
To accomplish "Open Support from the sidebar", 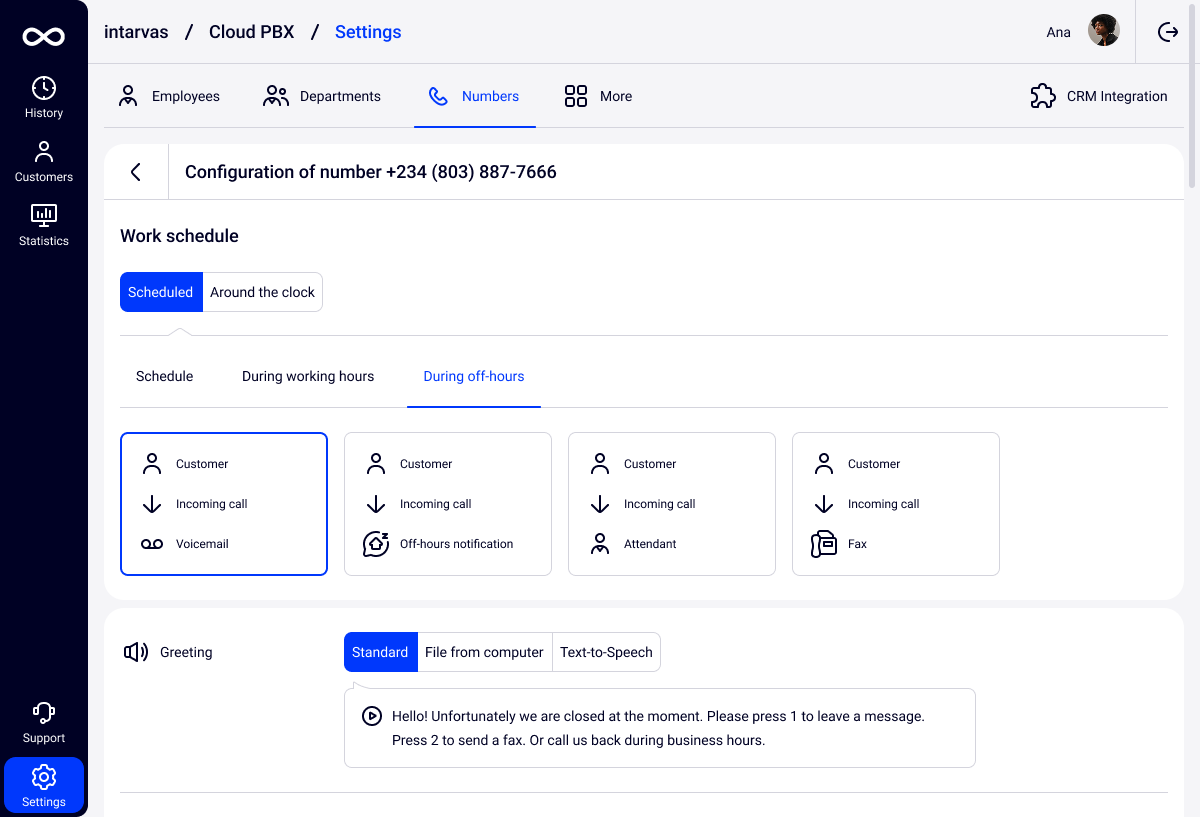I will (x=44, y=723).
